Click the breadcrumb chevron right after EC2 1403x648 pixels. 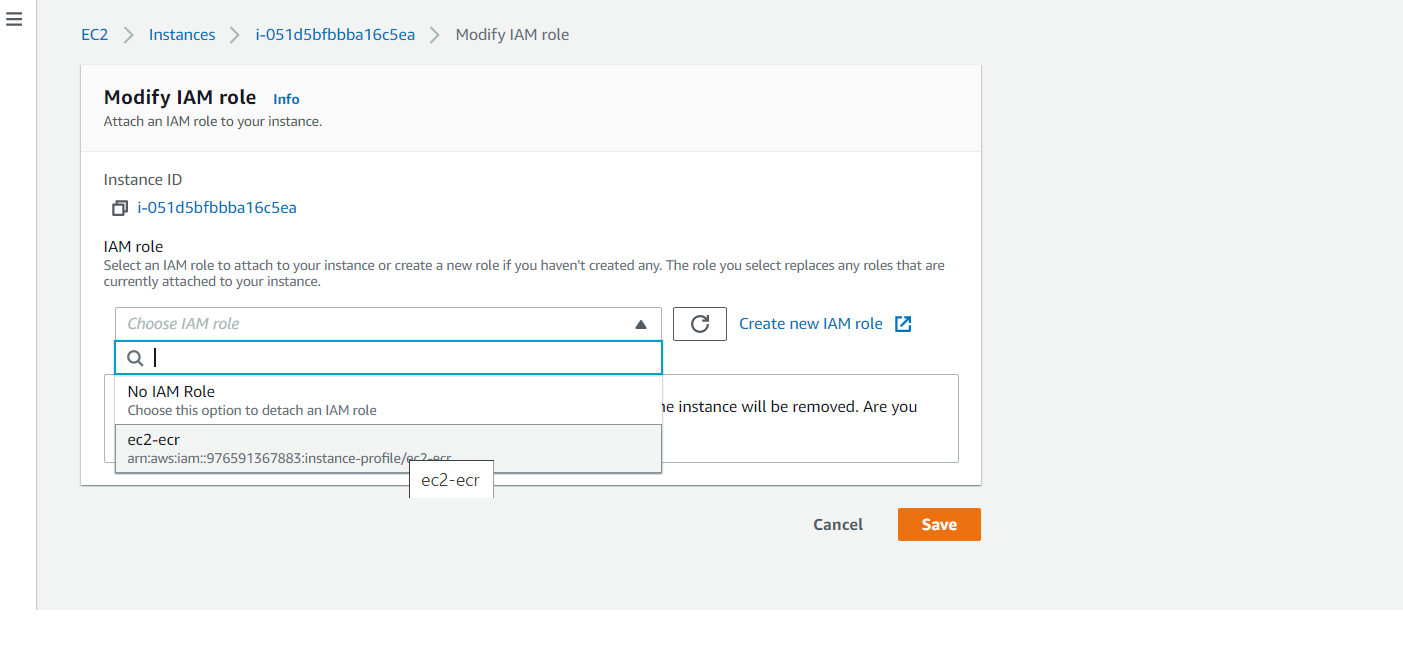(128, 35)
